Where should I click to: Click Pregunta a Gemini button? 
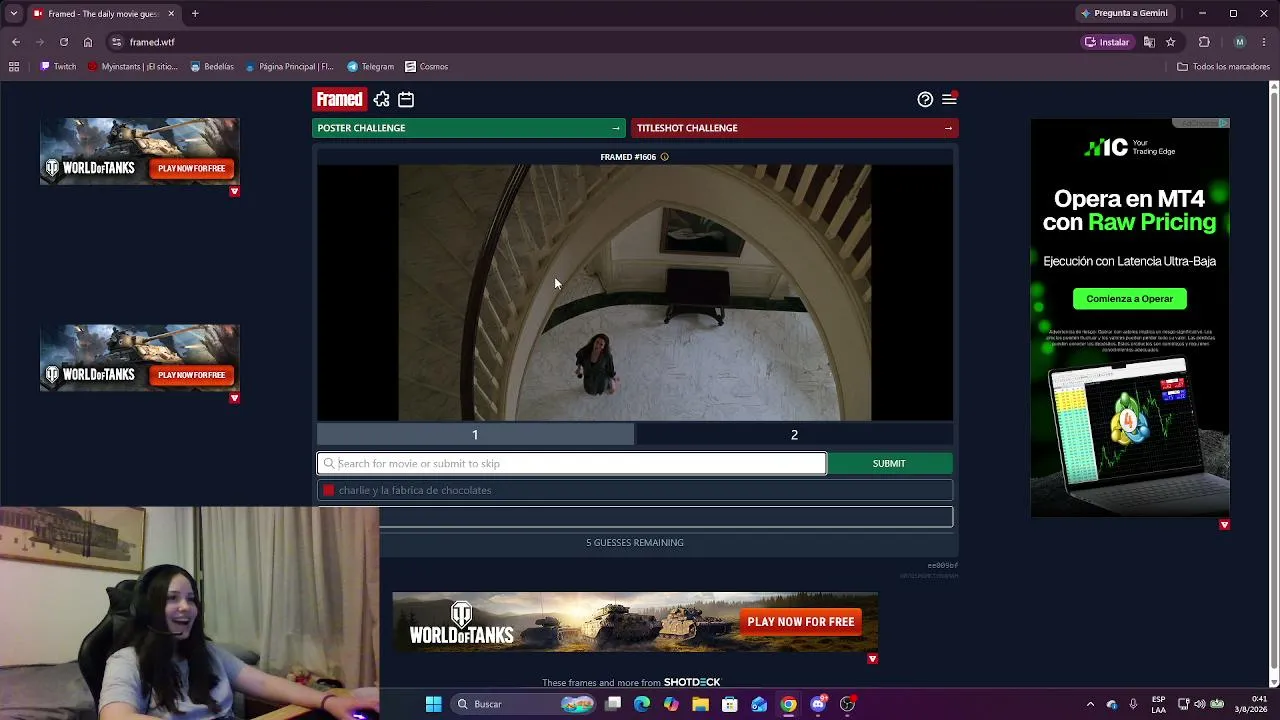pos(1124,13)
